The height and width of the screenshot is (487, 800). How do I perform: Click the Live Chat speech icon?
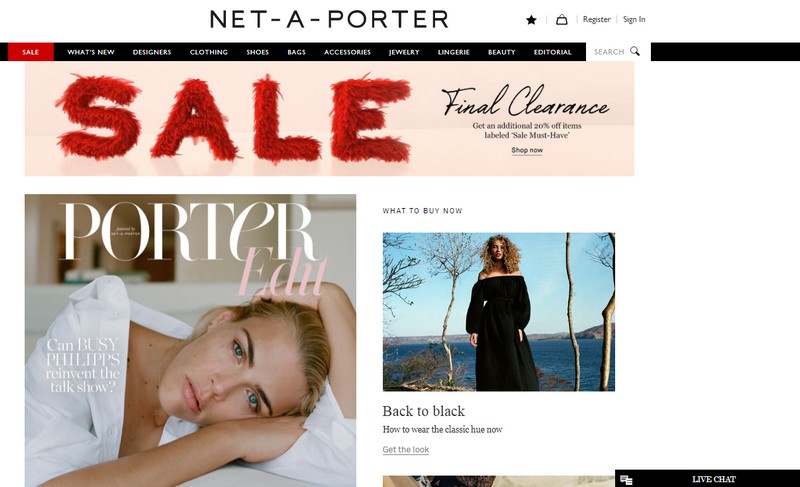pos(627,480)
